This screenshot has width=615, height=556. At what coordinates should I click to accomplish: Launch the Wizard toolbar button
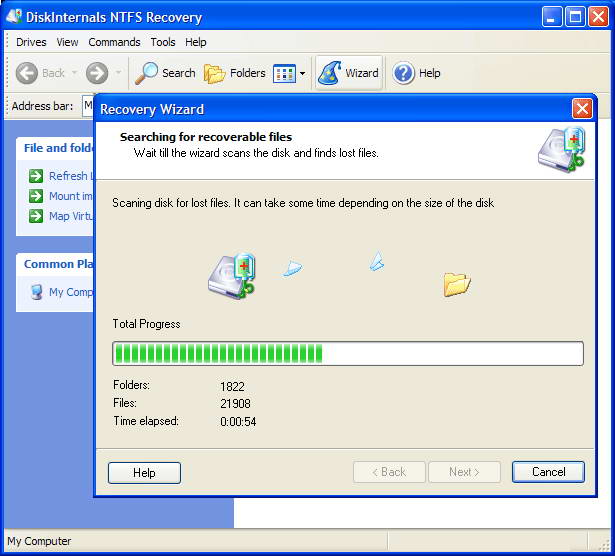click(x=349, y=73)
